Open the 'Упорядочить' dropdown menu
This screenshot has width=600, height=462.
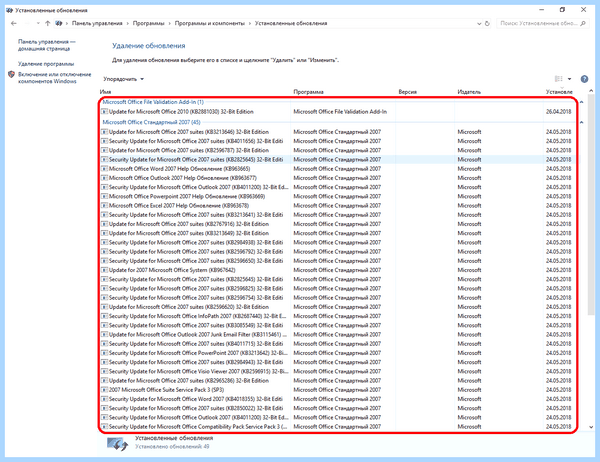(x=123, y=79)
